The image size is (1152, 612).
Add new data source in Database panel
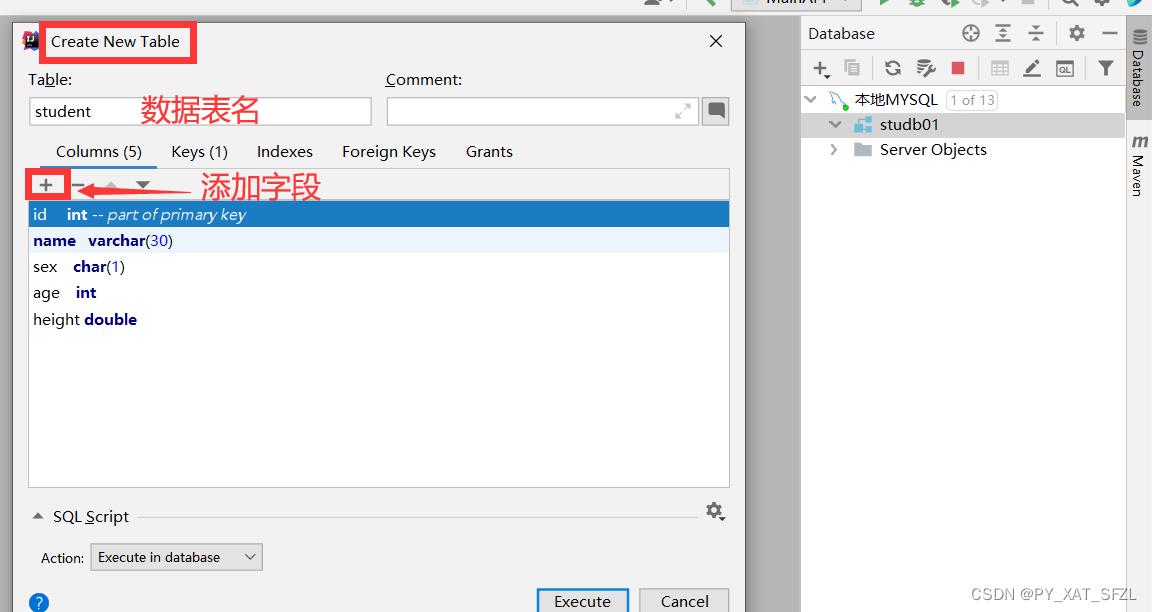click(821, 69)
